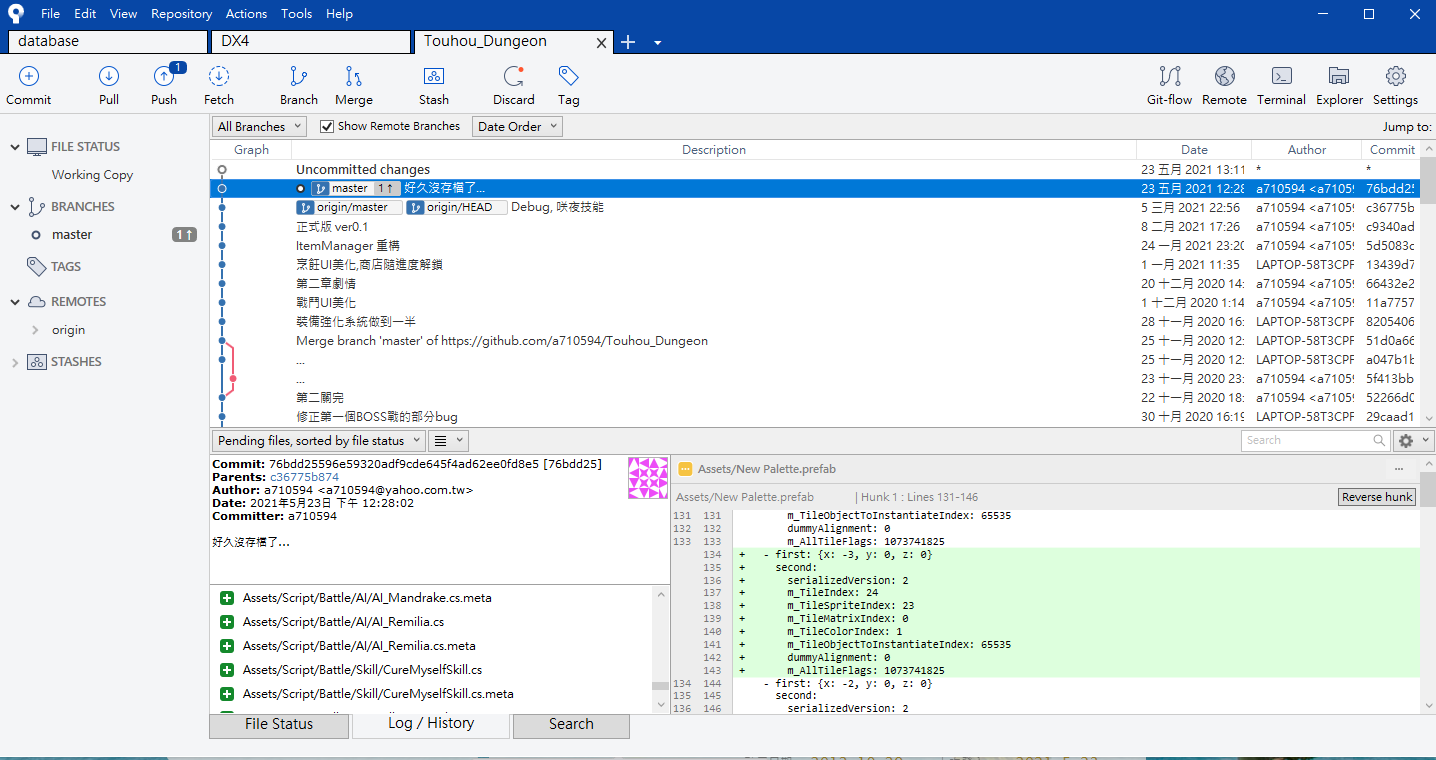Screen dimensions: 1436x760
Task: Click the author avatar image
Action: click(x=647, y=477)
